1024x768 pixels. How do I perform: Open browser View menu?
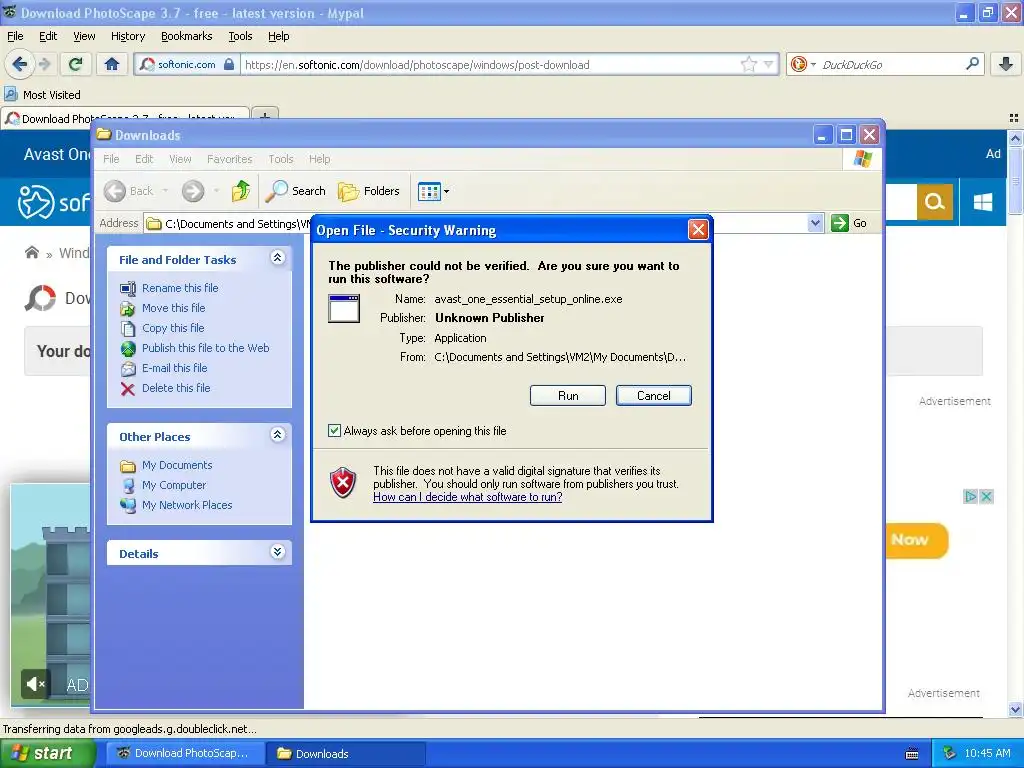pyautogui.click(x=84, y=36)
